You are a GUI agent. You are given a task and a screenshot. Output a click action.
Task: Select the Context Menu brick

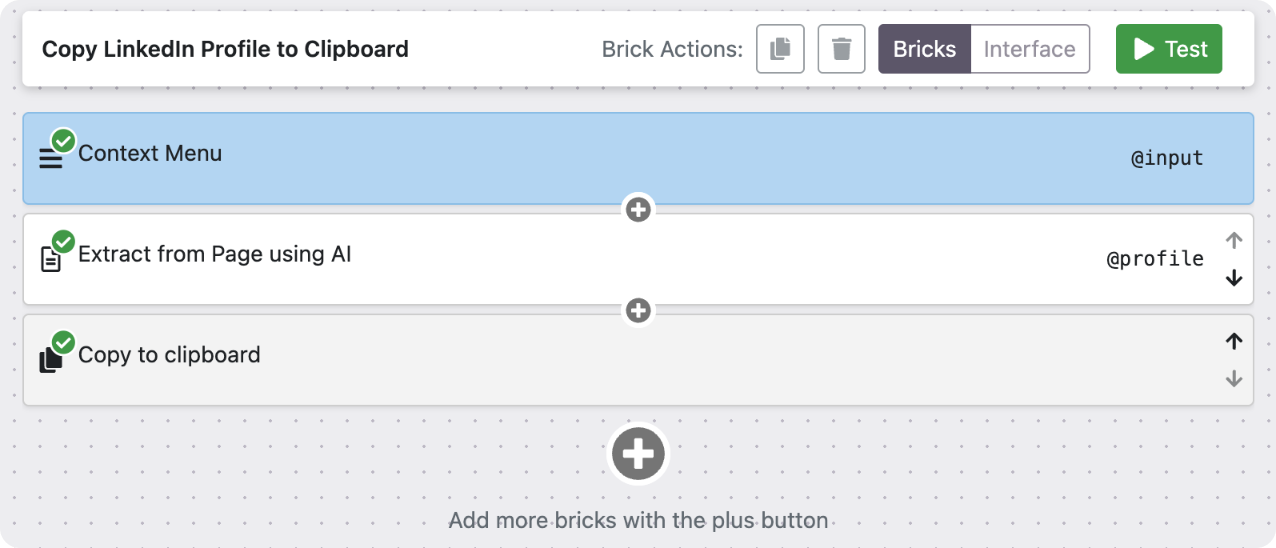click(x=600, y=158)
